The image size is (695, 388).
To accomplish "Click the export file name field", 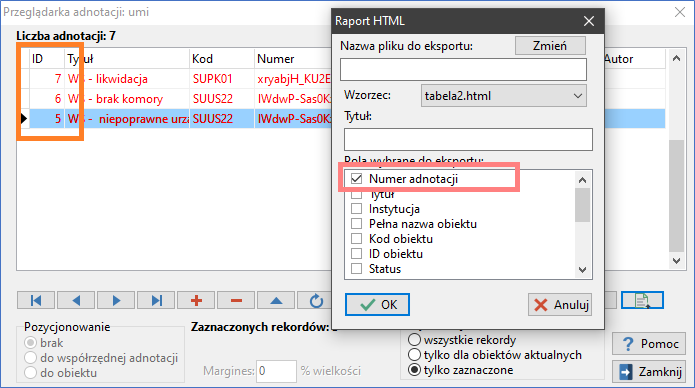I will coord(463,69).
